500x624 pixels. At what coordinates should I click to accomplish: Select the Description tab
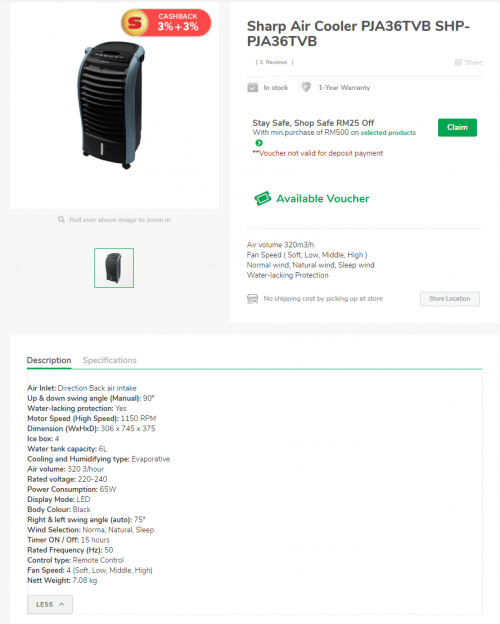click(x=49, y=360)
